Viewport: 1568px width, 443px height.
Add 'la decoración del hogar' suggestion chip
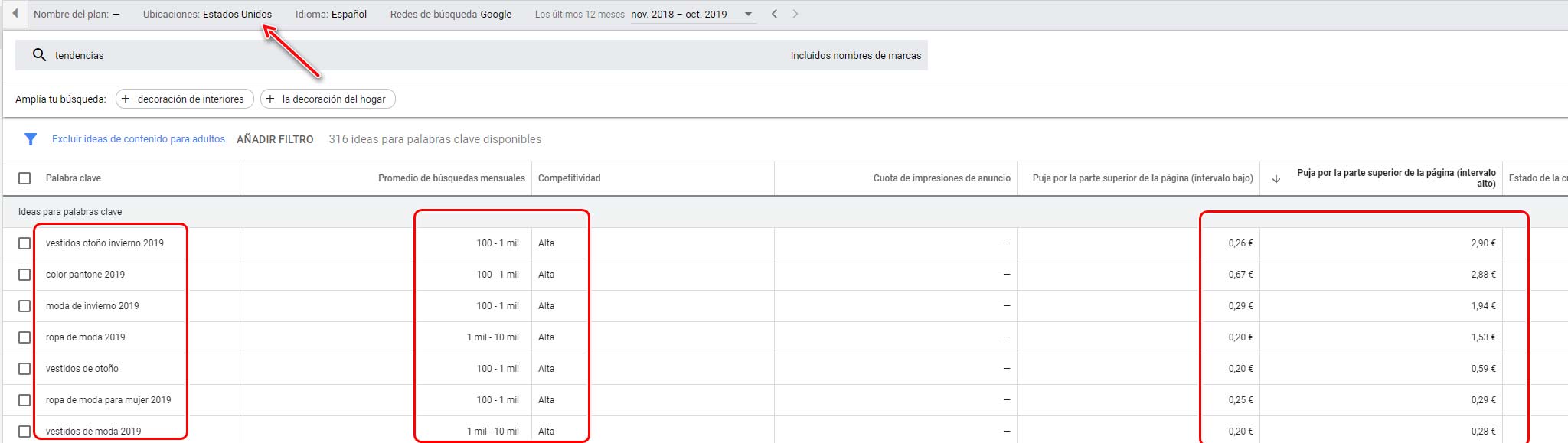[x=328, y=99]
